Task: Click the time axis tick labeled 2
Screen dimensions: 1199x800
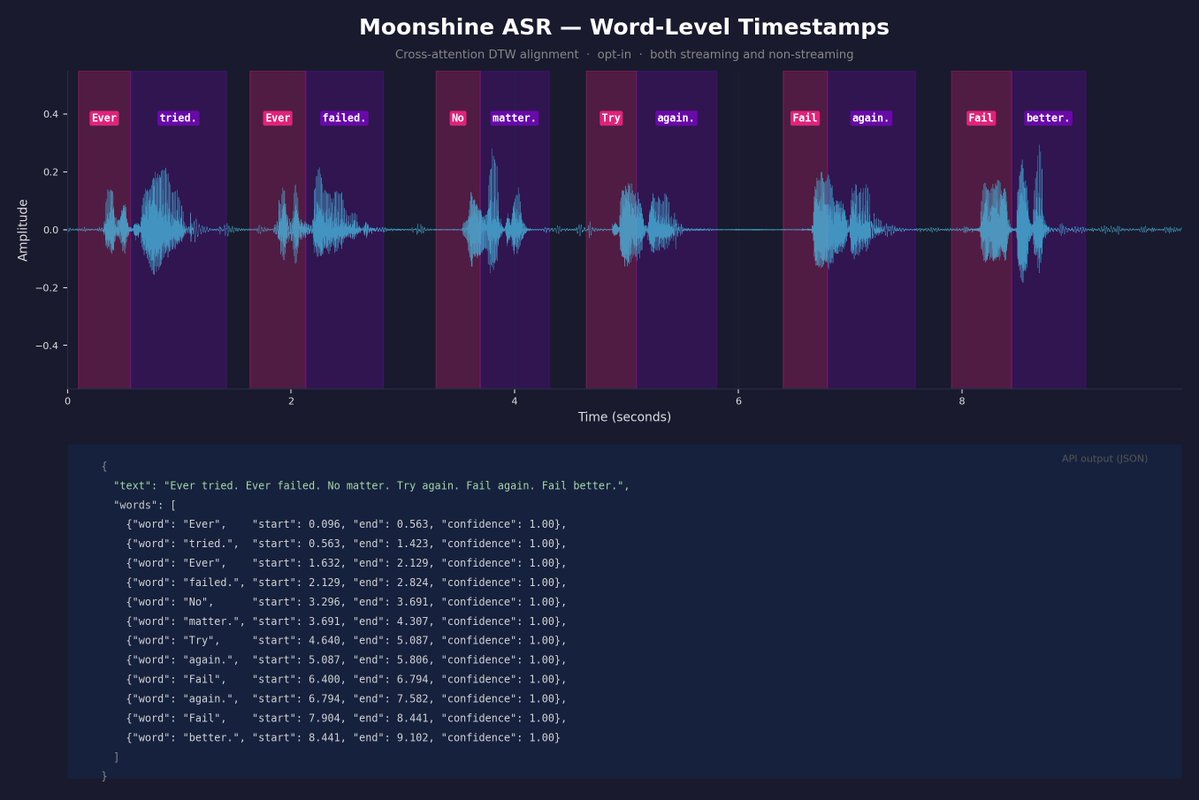Action: [291, 401]
